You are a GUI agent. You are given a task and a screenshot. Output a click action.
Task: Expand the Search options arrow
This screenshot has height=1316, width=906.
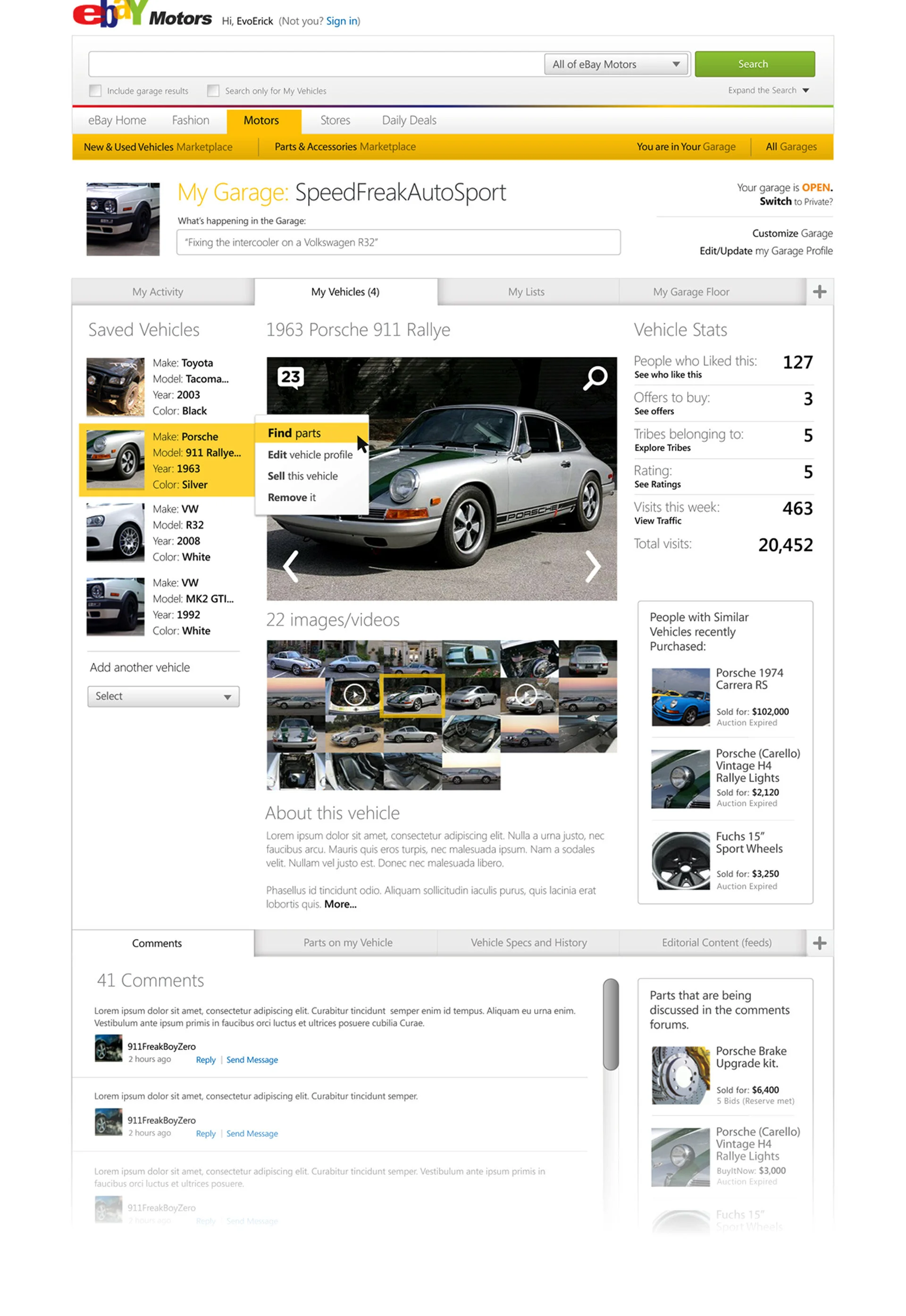pos(805,90)
